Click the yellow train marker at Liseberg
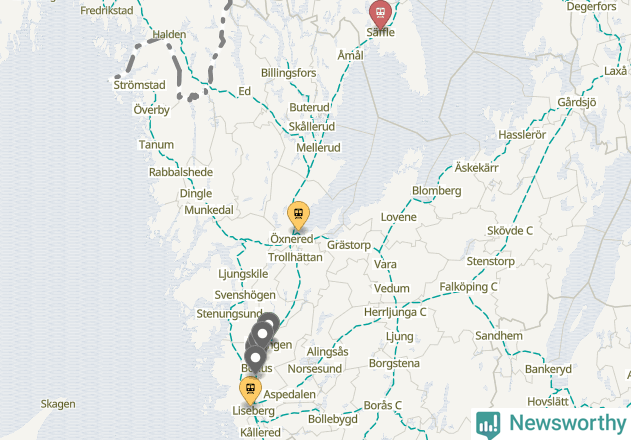The image size is (631, 440). click(x=250, y=390)
